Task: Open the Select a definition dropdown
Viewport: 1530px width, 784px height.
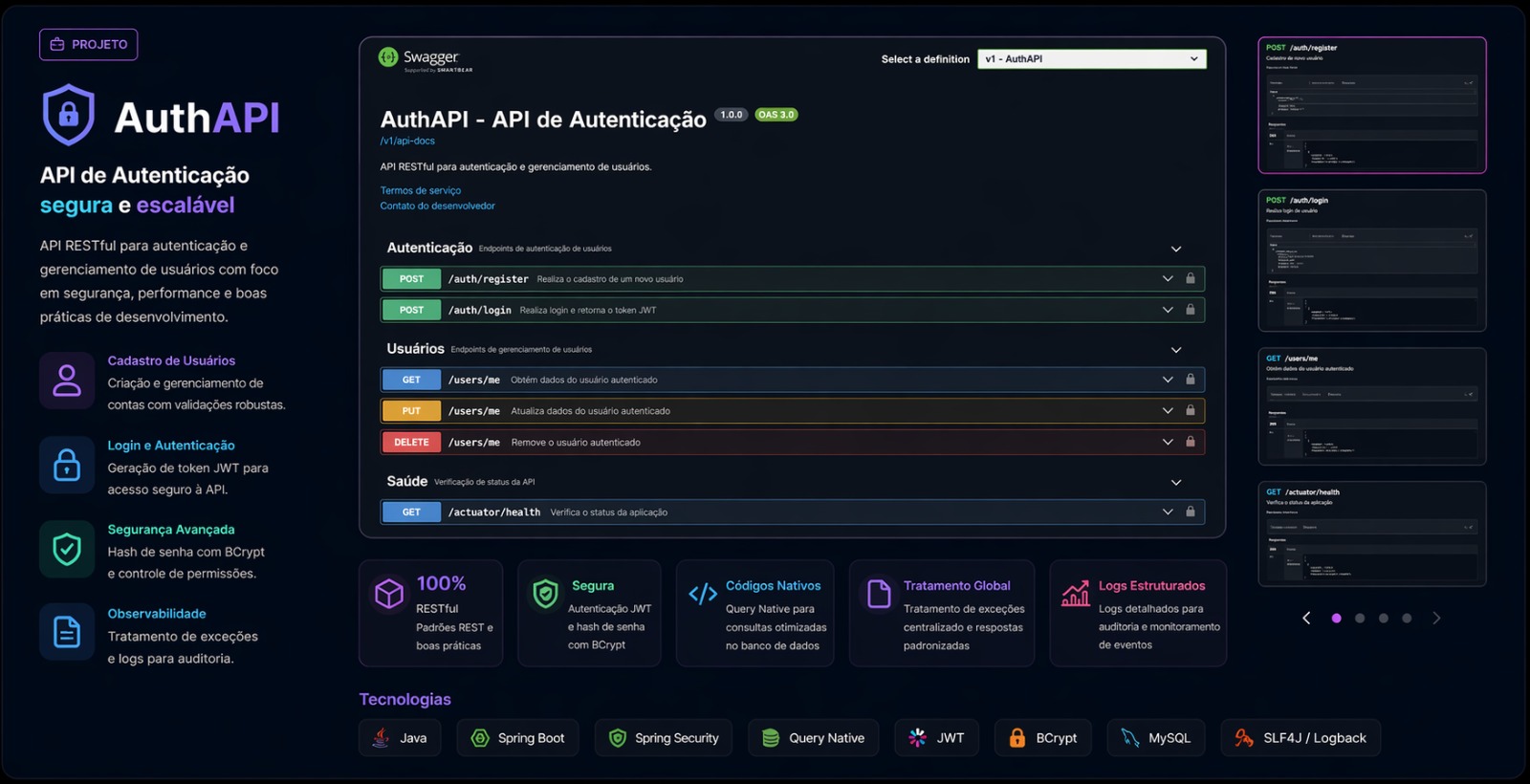Action: pos(1091,59)
